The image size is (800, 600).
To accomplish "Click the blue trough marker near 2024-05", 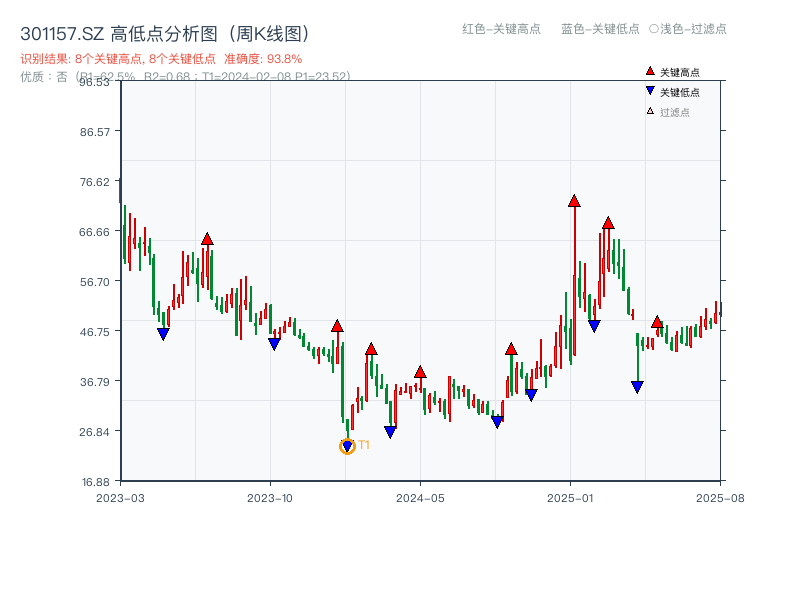I will pyautogui.click(x=391, y=430).
